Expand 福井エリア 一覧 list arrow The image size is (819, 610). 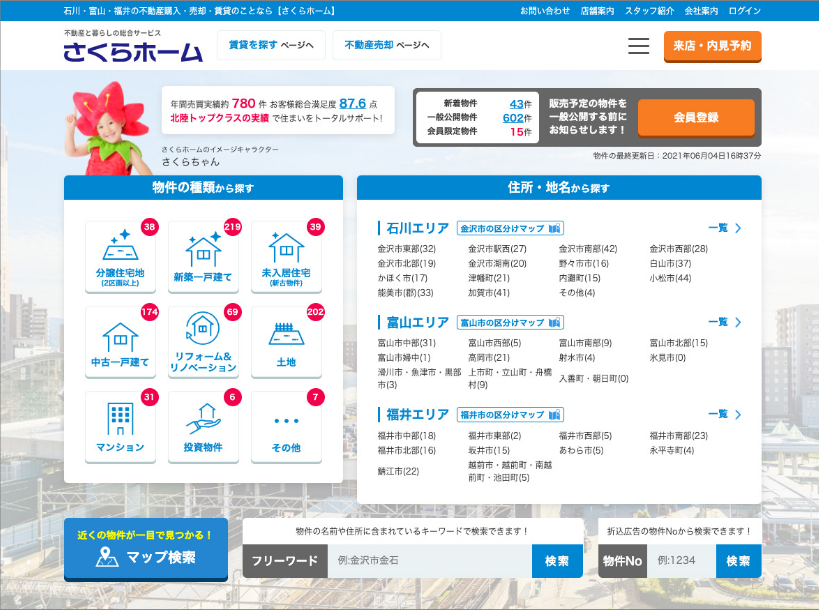[725, 415]
